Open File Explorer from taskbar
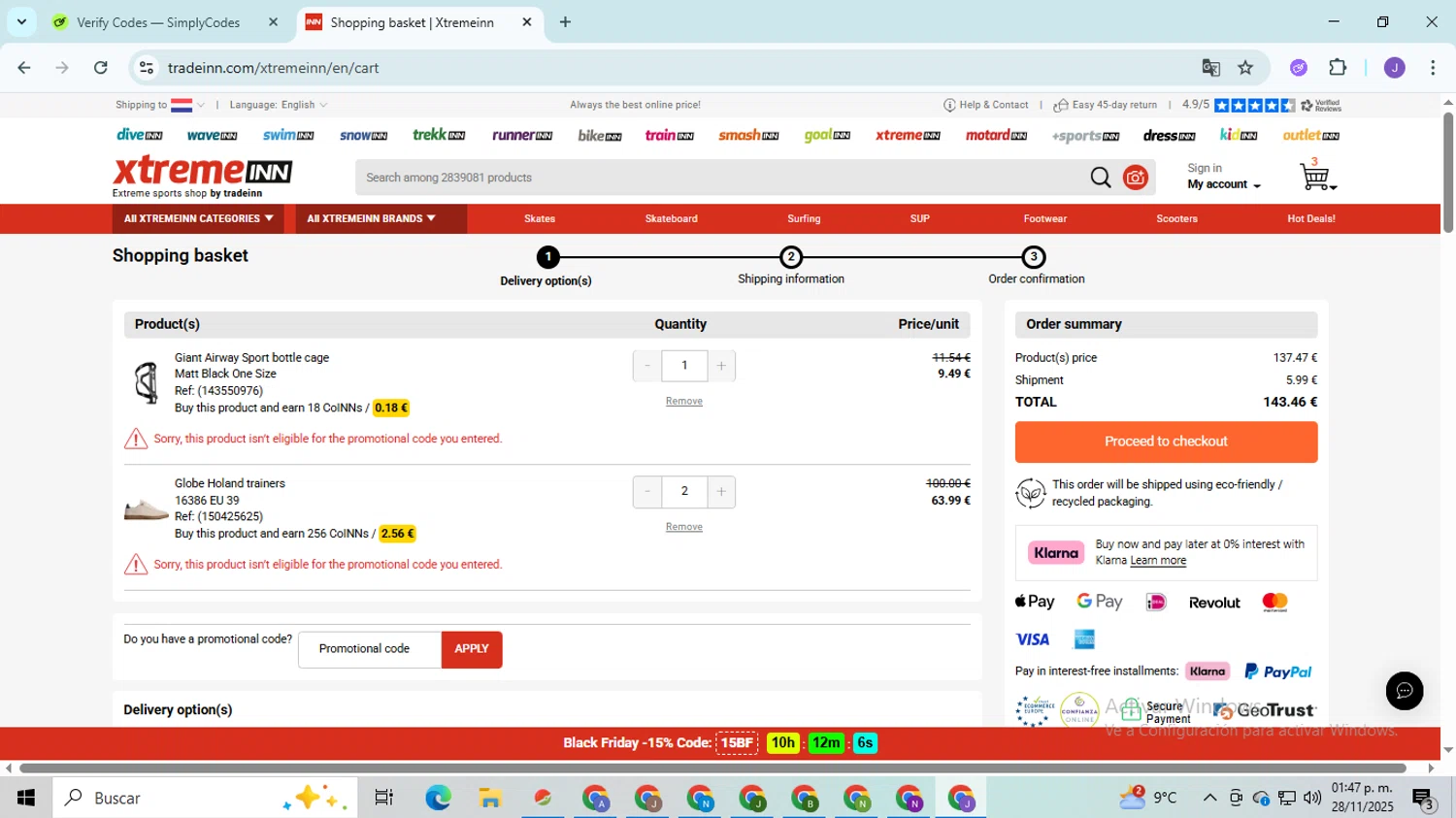Viewport: 1456px width, 818px height. pos(490,798)
